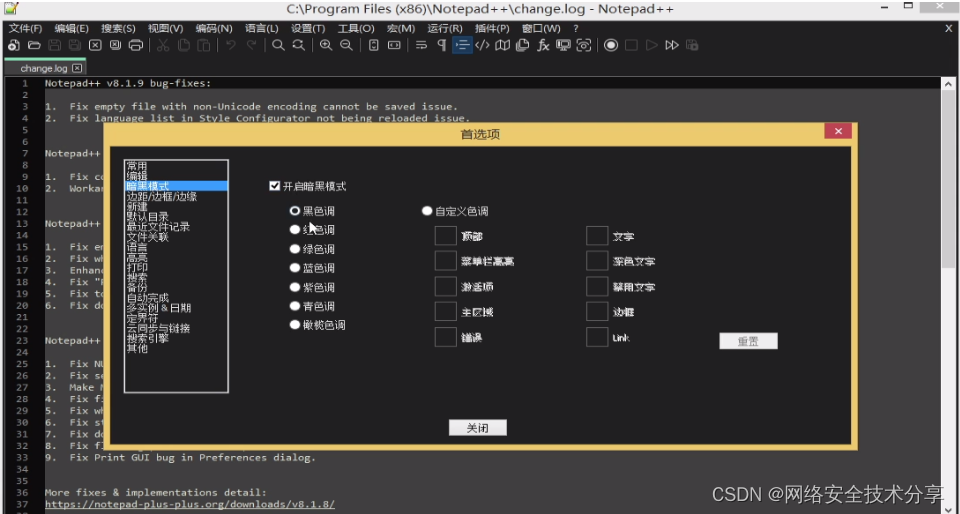Click the 边框 color swatch
960x514 pixels.
pyautogui.click(x=597, y=311)
